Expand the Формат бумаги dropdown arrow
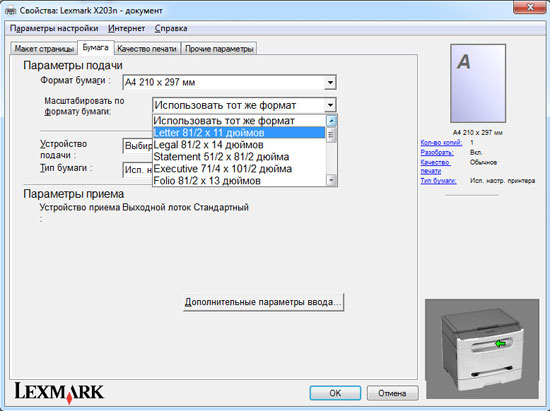The width and height of the screenshot is (550, 411). 330,83
